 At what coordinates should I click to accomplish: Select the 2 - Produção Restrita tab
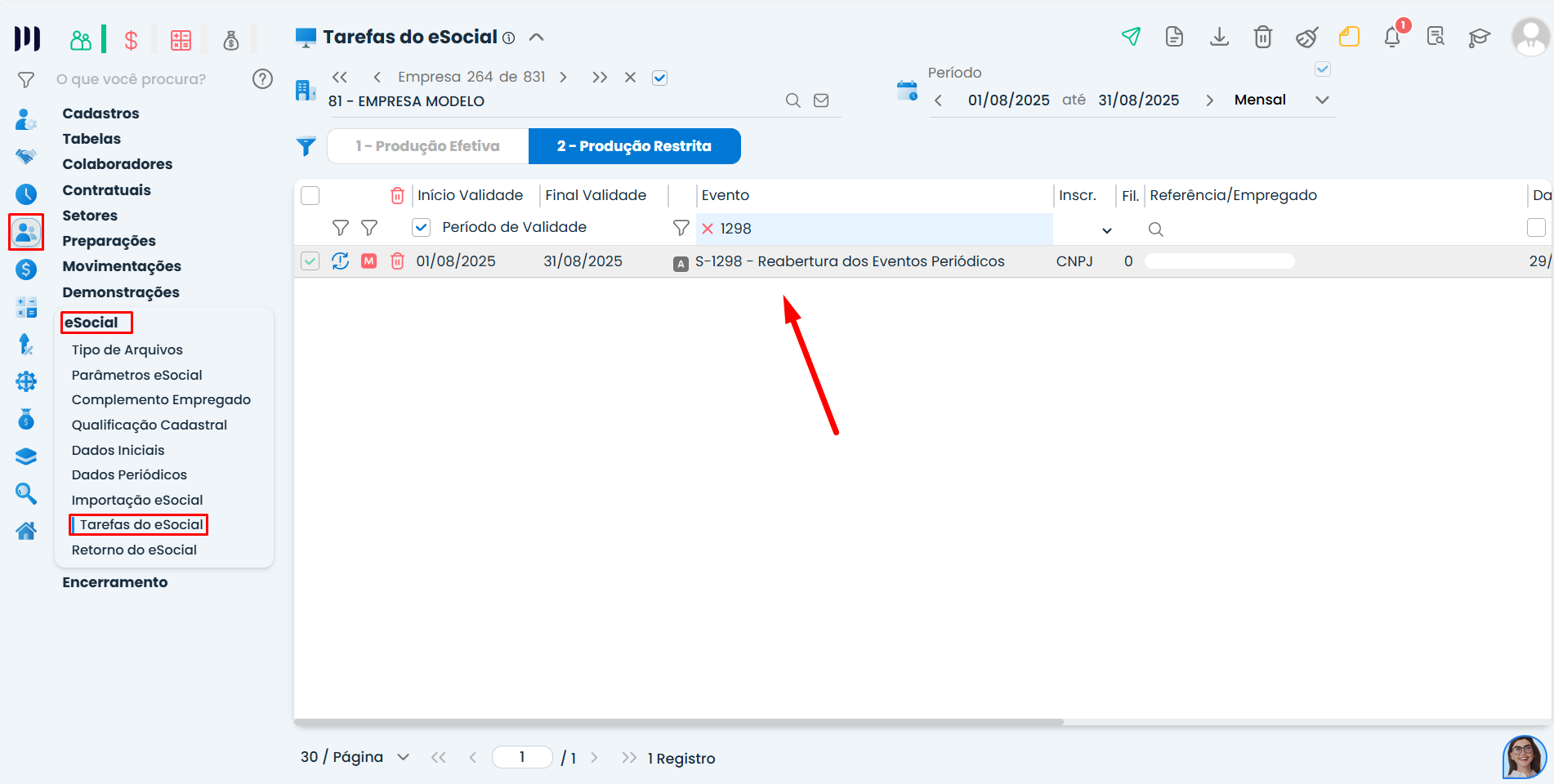pyautogui.click(x=635, y=146)
